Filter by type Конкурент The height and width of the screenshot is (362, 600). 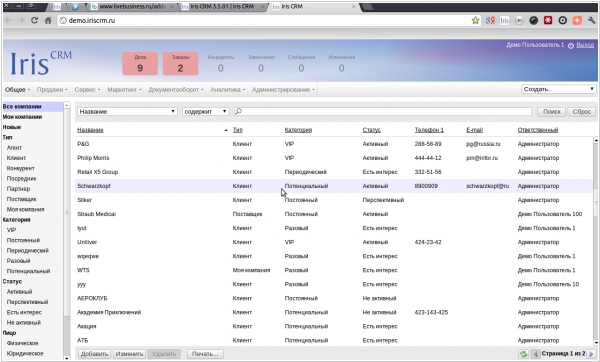[21, 168]
